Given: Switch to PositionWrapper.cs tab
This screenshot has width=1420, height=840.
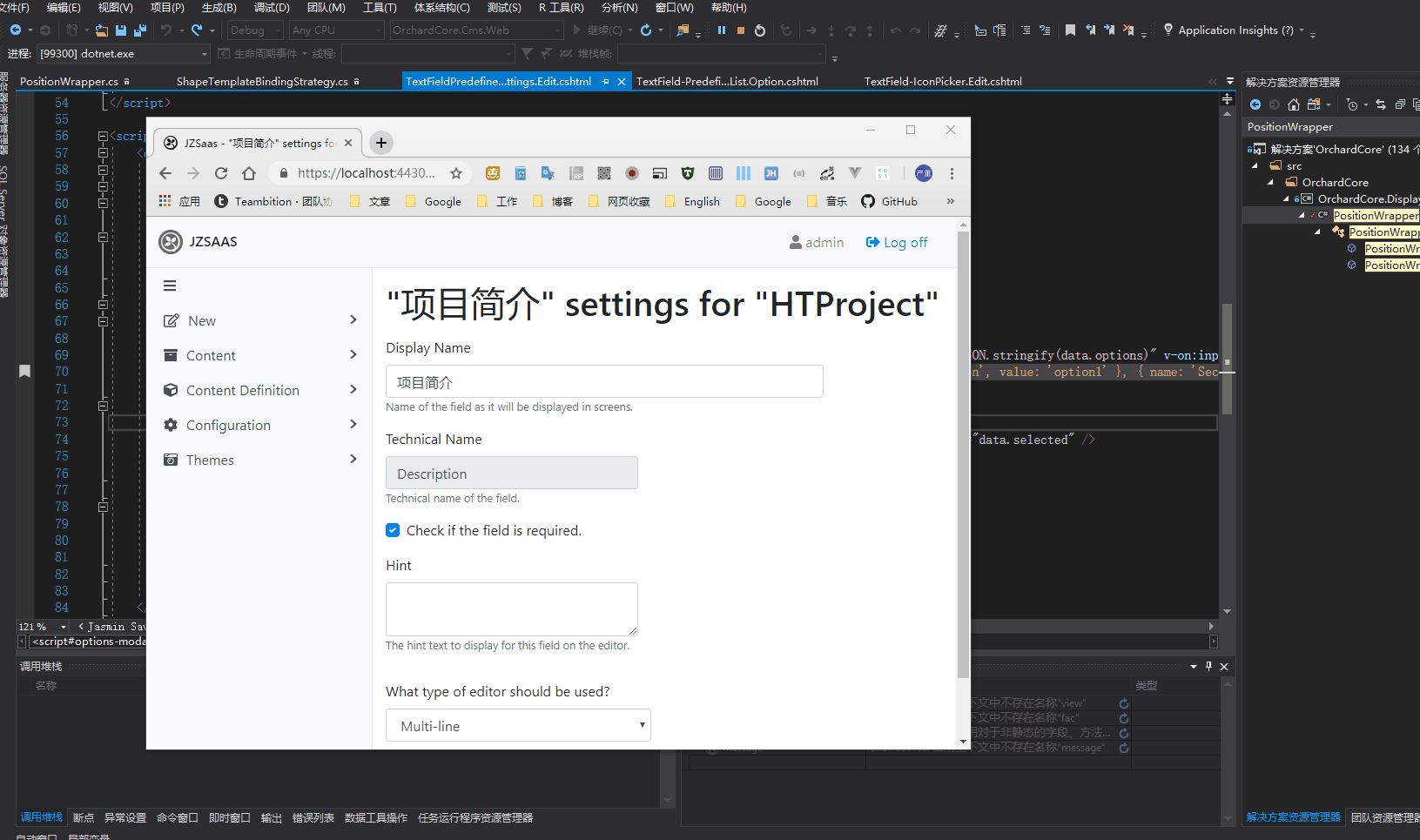Looking at the screenshot, I should (x=69, y=81).
